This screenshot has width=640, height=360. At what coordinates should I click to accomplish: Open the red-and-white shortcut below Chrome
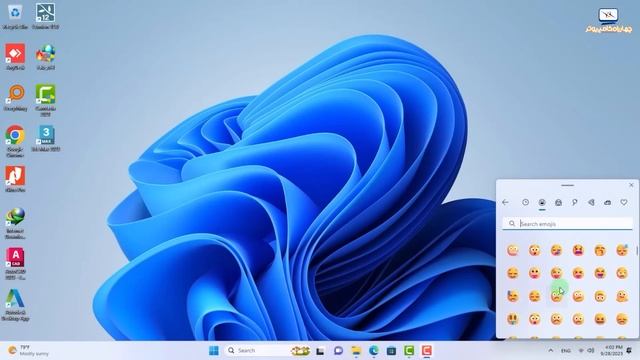pyautogui.click(x=15, y=179)
